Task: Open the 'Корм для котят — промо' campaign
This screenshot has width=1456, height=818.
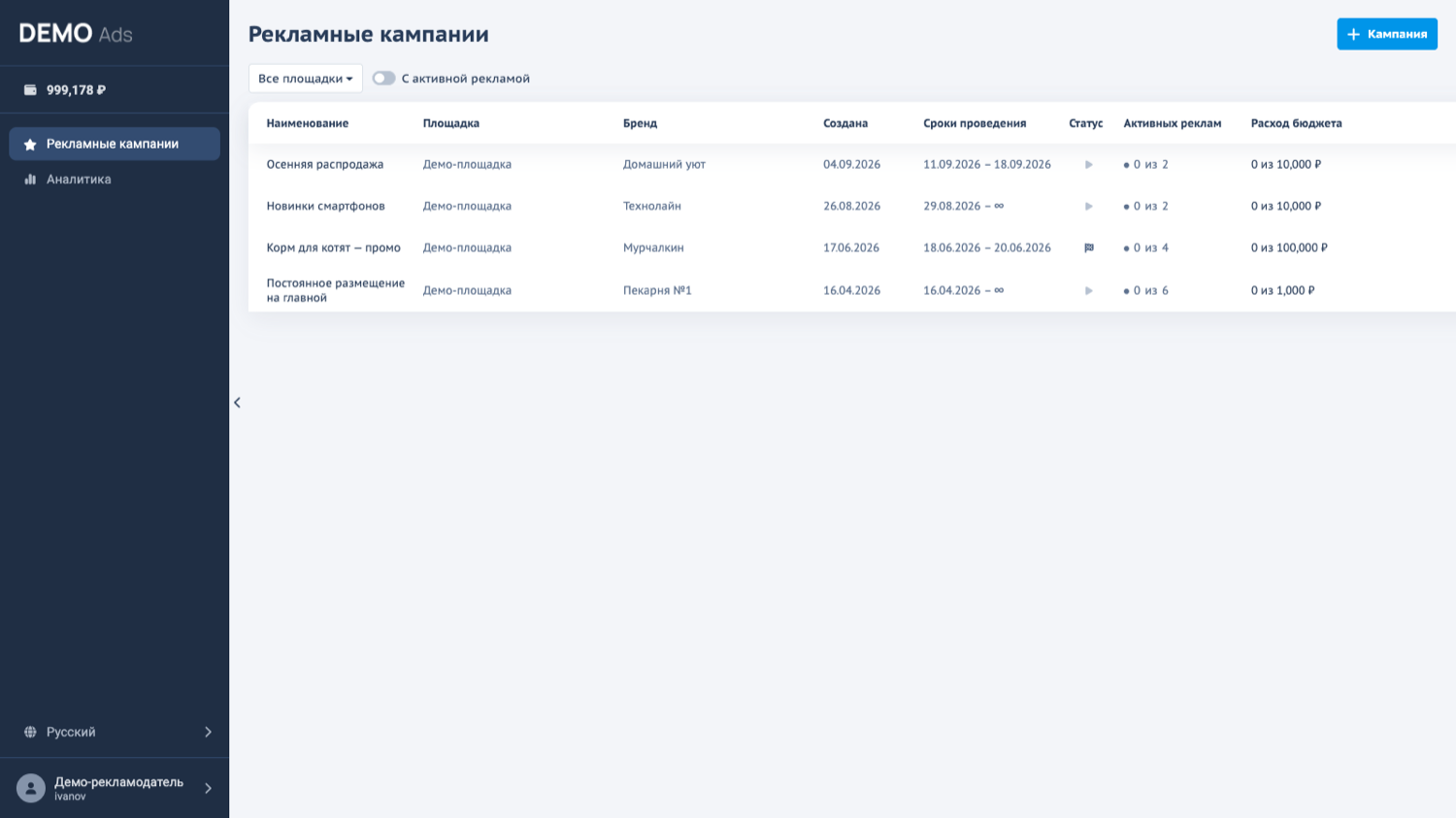Action: (x=334, y=248)
